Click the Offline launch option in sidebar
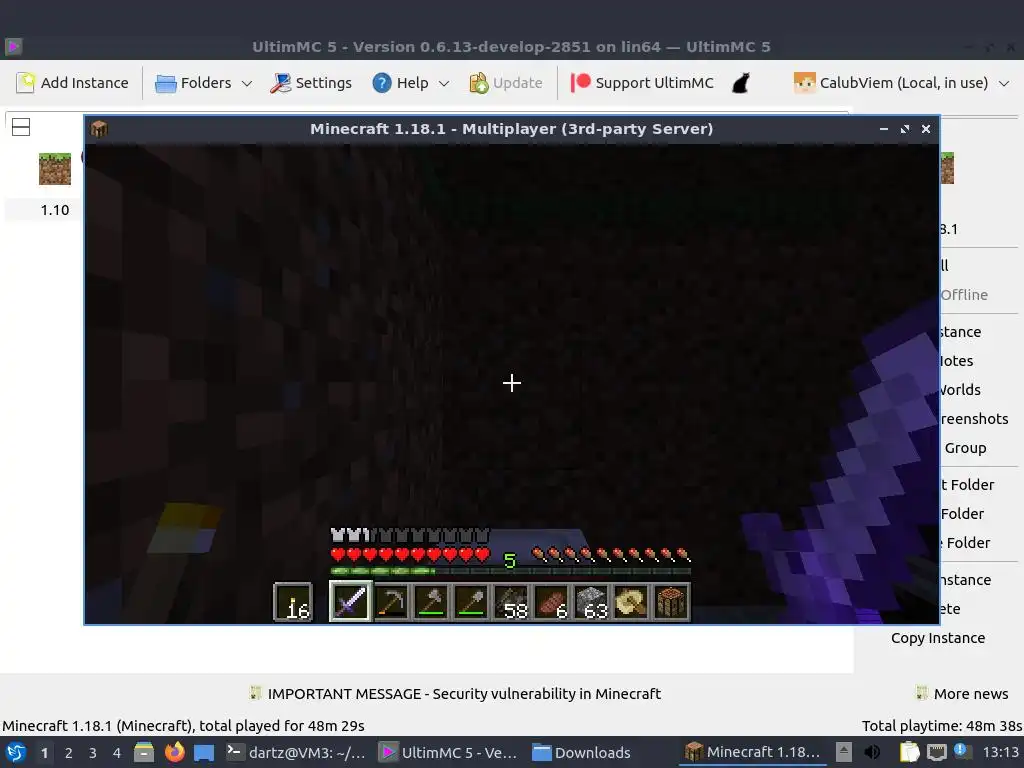Image resolution: width=1024 pixels, height=768 pixels. pos(964,295)
